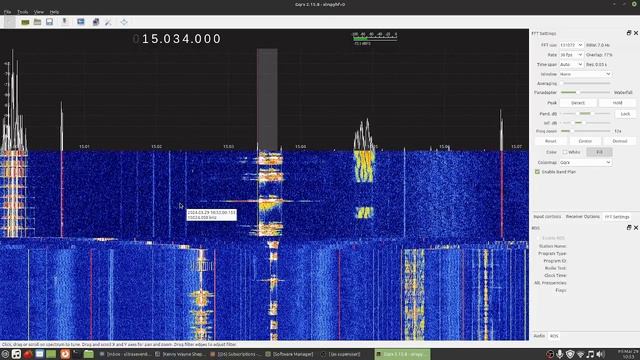The image size is (640, 360).
Task: Adjust the Freq zoom slider
Action: tap(585, 131)
